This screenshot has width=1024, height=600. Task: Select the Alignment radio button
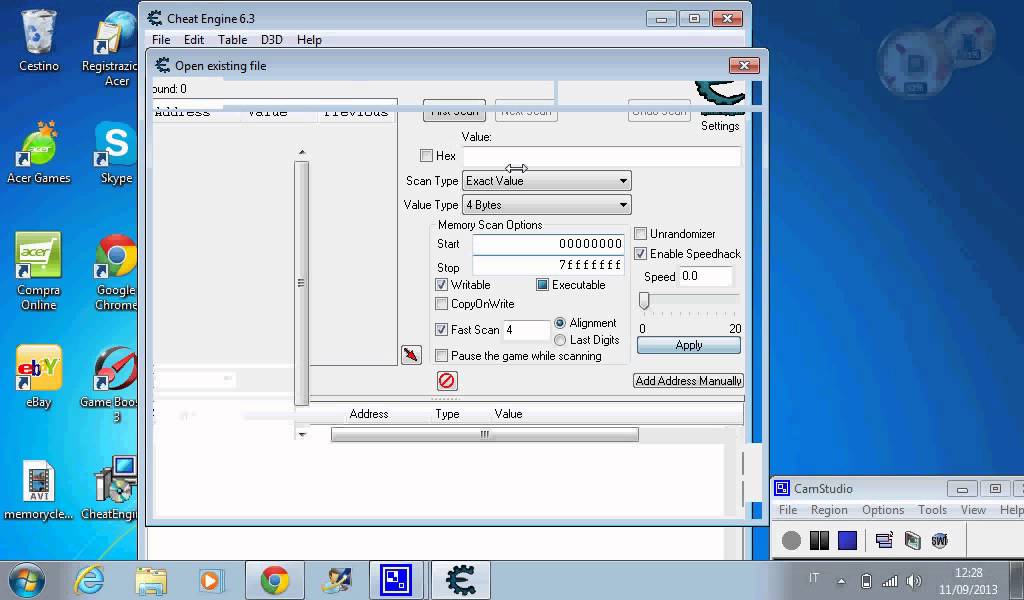pos(560,323)
